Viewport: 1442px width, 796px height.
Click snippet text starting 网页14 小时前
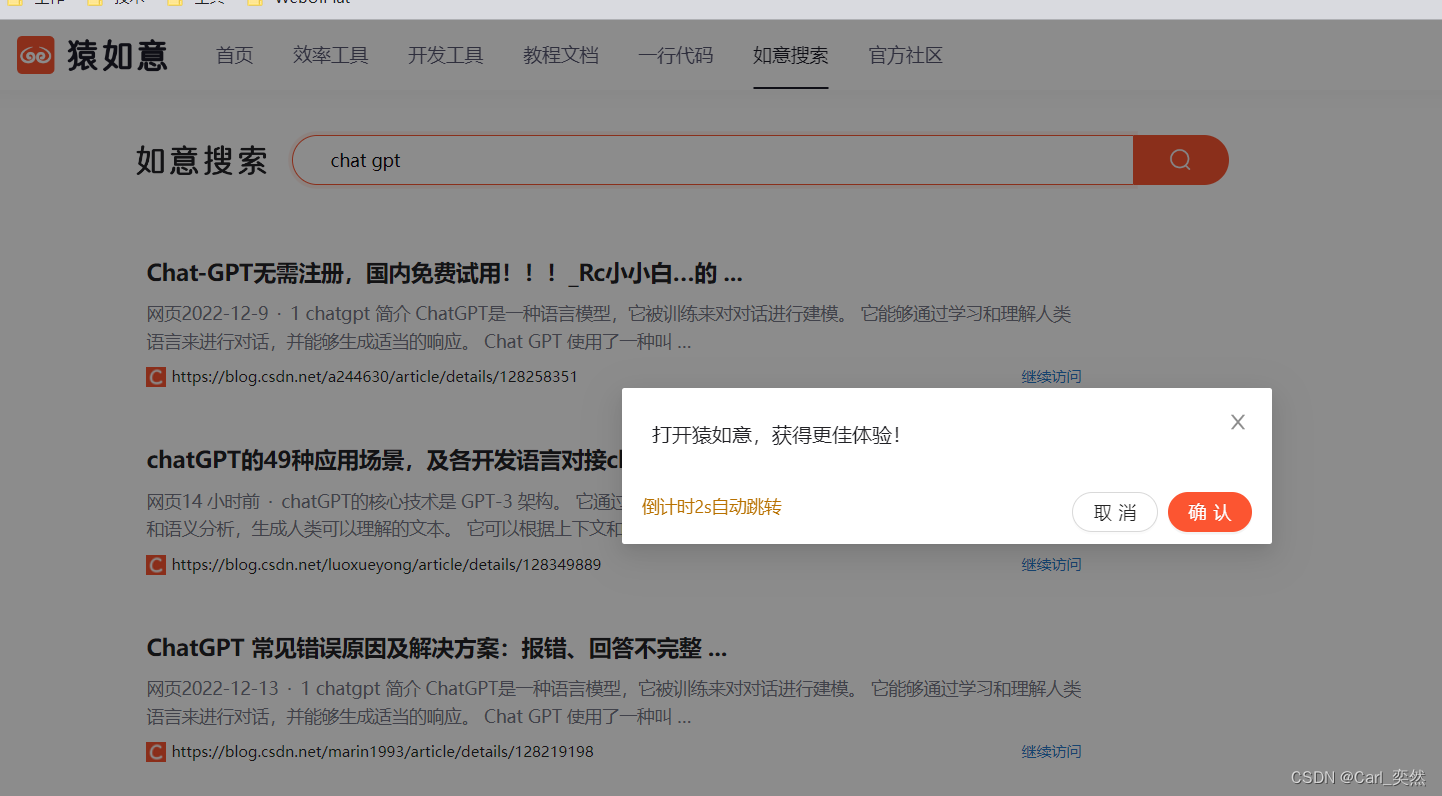tap(384, 515)
